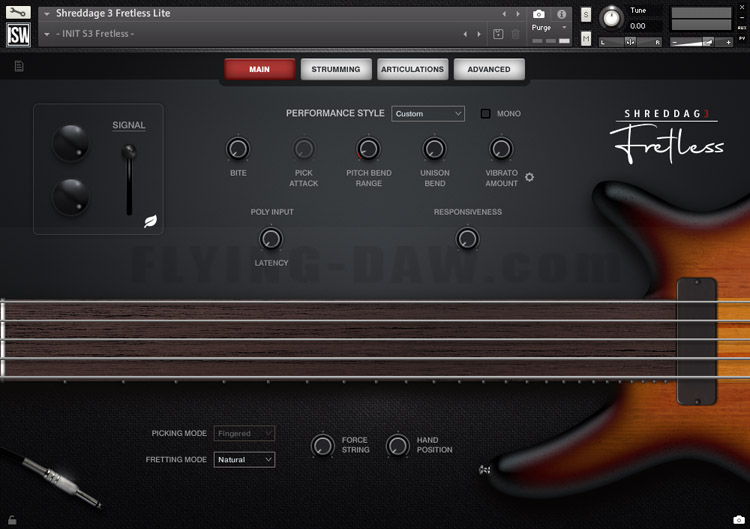Click the lock icon at bottom left
This screenshot has height=529, width=750.
coord(12,520)
